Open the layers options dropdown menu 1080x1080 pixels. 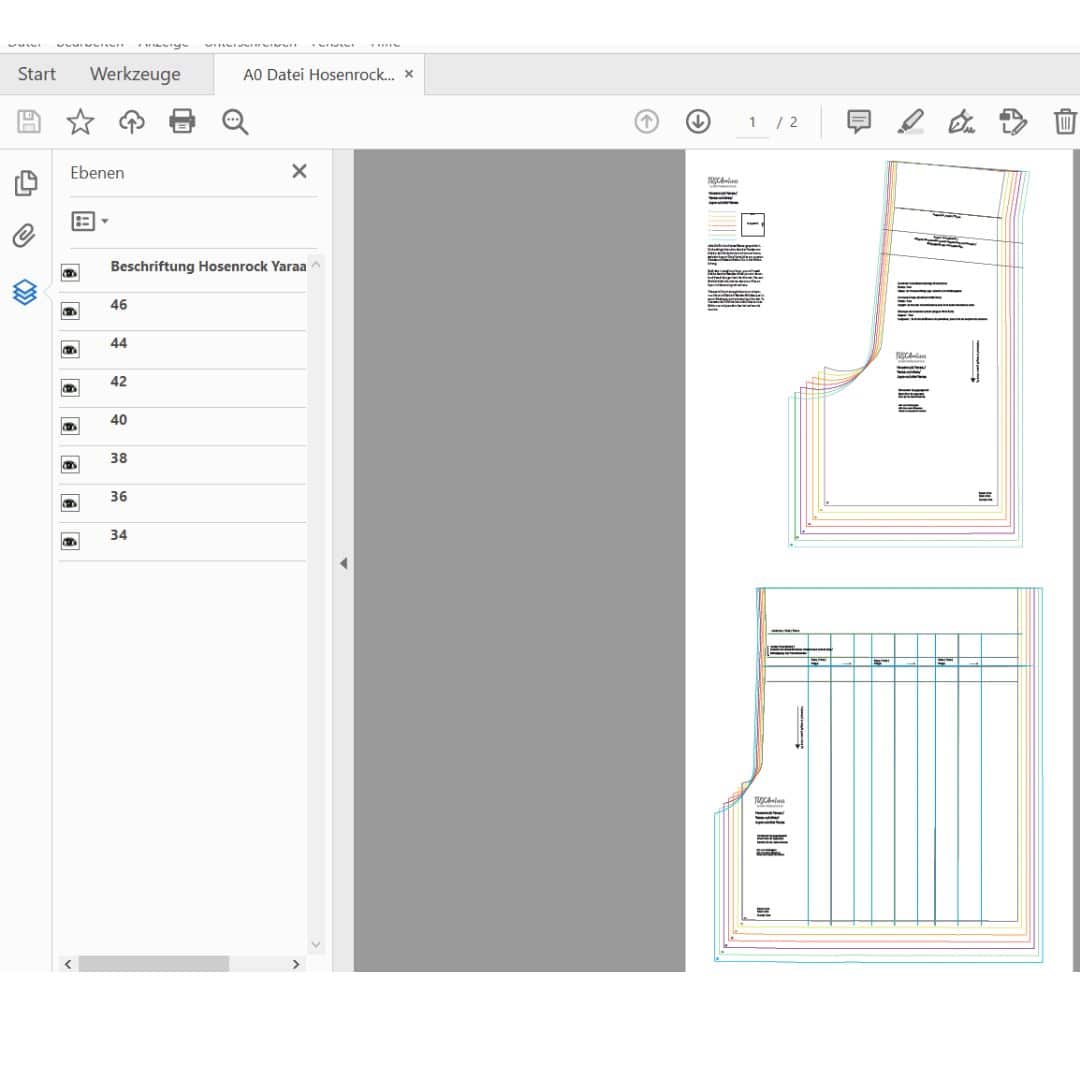90,221
